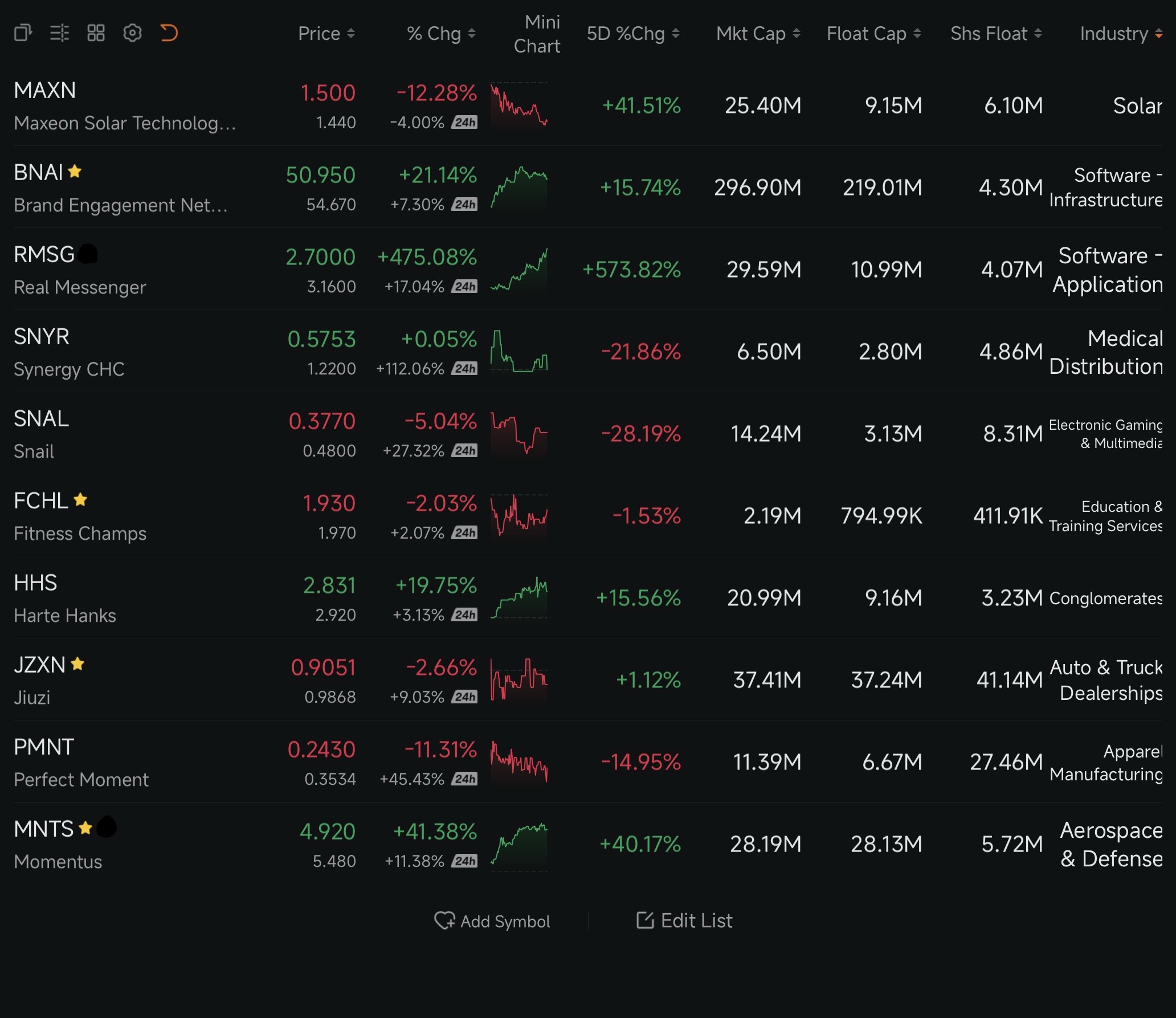Select the Momentus company name
This screenshot has width=1176, height=1018.
[58, 862]
